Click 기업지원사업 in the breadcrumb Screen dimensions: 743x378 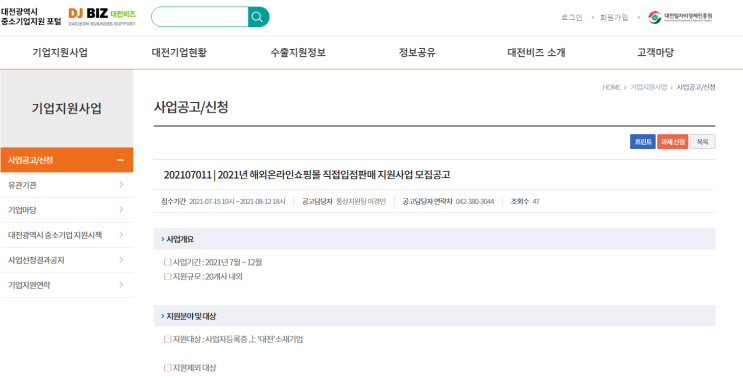coord(648,87)
